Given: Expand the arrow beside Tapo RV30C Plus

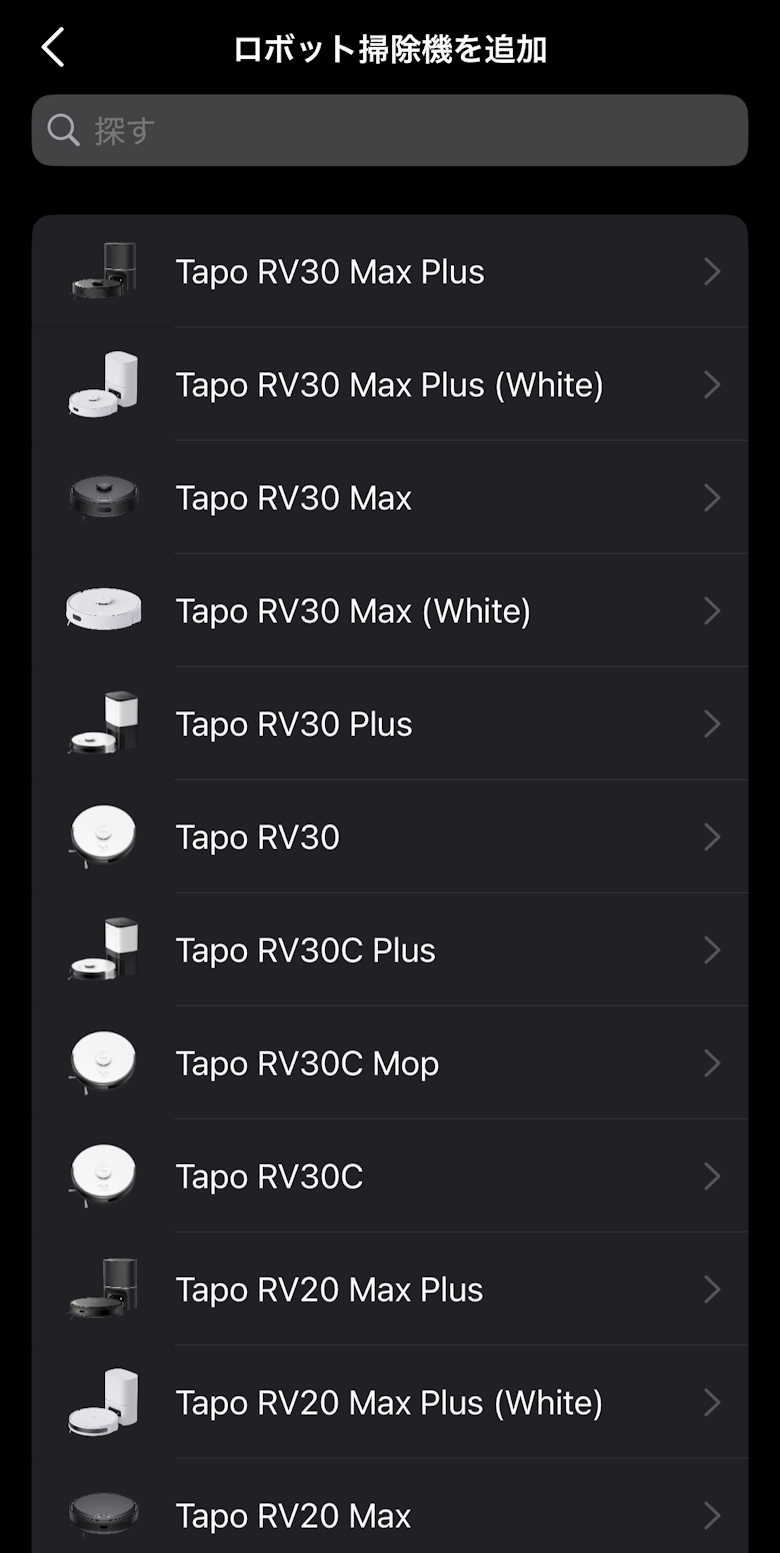Looking at the screenshot, I should (x=712, y=949).
